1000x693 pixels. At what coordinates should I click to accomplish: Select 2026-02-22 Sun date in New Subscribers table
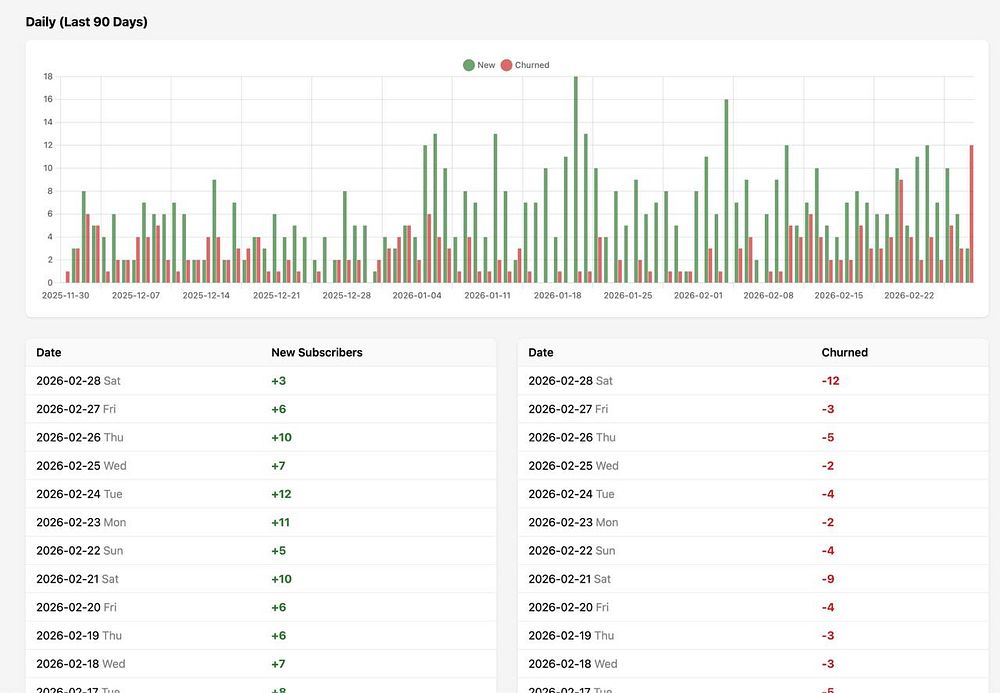80,550
